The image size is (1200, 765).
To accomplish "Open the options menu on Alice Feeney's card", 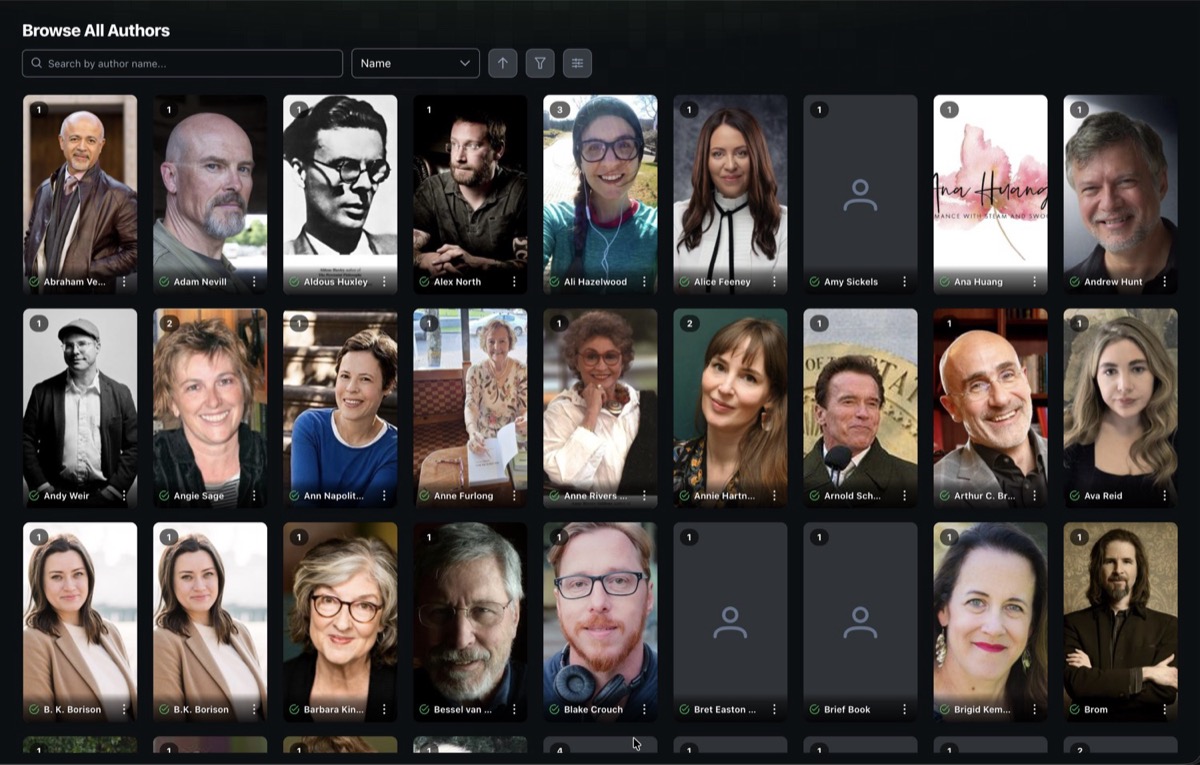I will click(774, 282).
